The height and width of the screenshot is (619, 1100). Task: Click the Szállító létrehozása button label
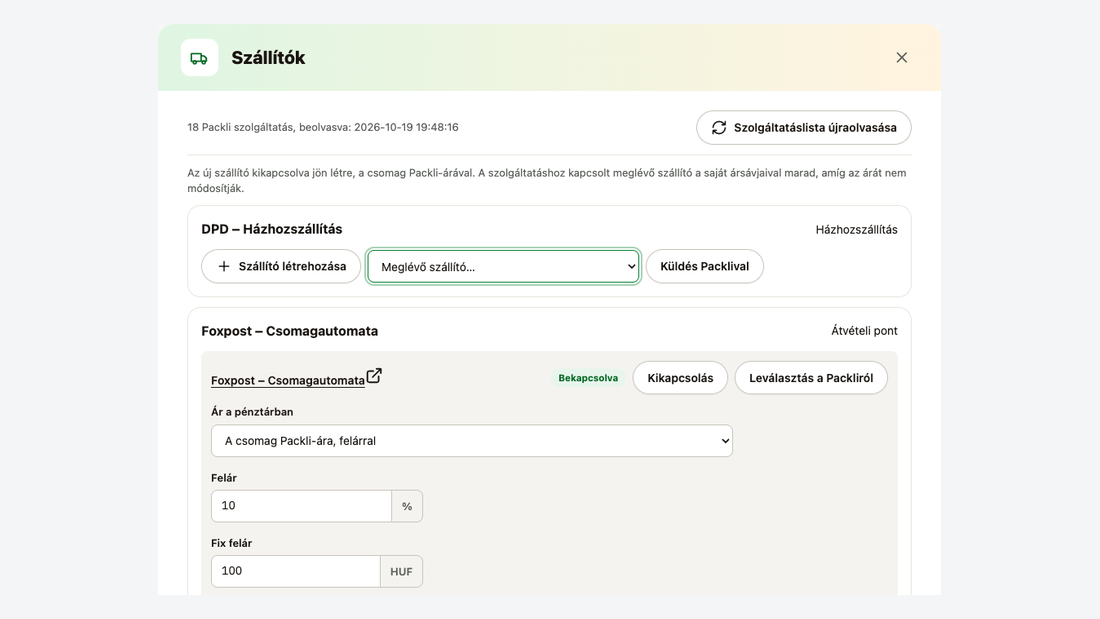click(x=292, y=267)
